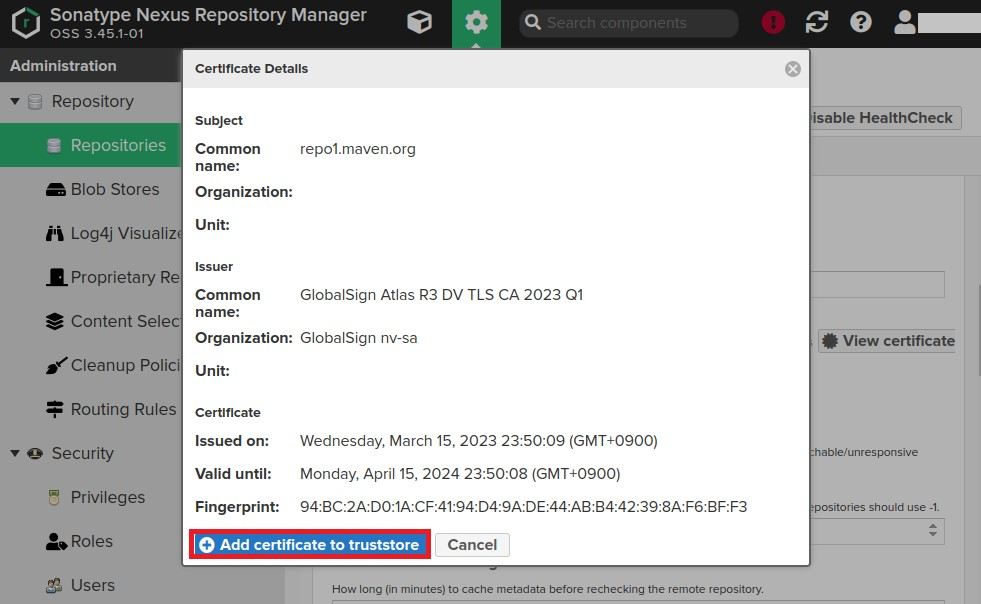Click the Cleanup Policies broom icon
Screen dimensions: 981x604
[56, 365]
